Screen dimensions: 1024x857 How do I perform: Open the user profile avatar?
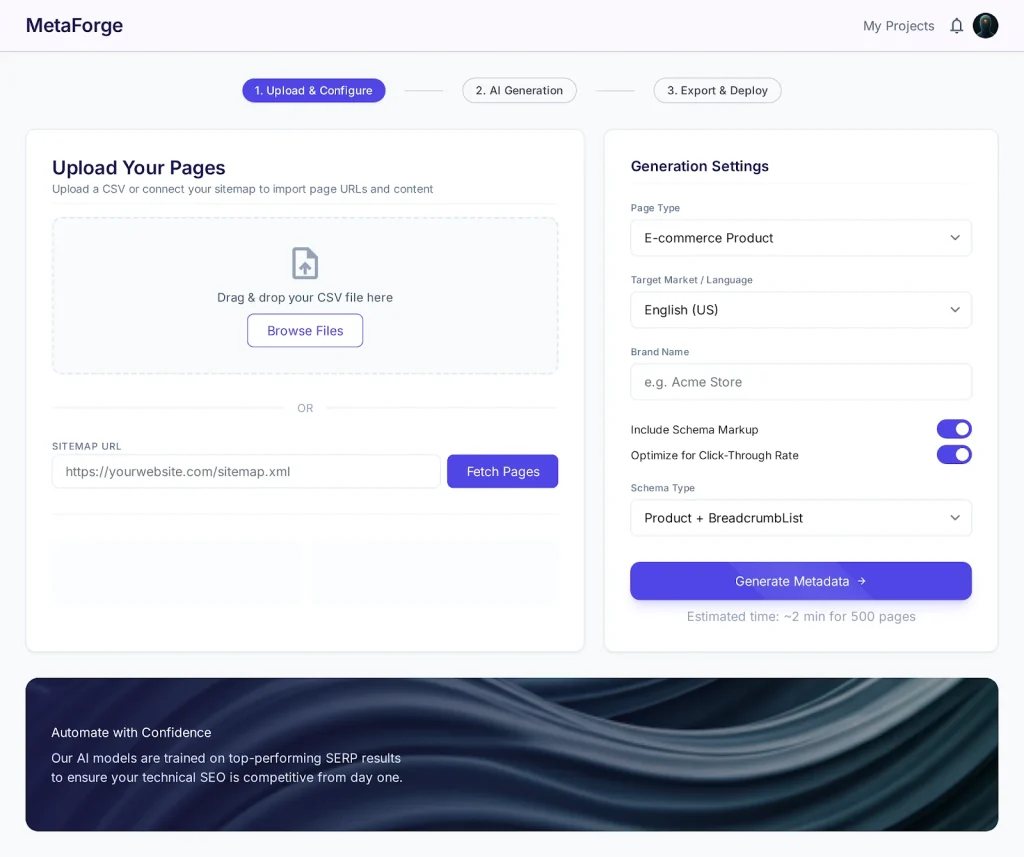(x=985, y=26)
